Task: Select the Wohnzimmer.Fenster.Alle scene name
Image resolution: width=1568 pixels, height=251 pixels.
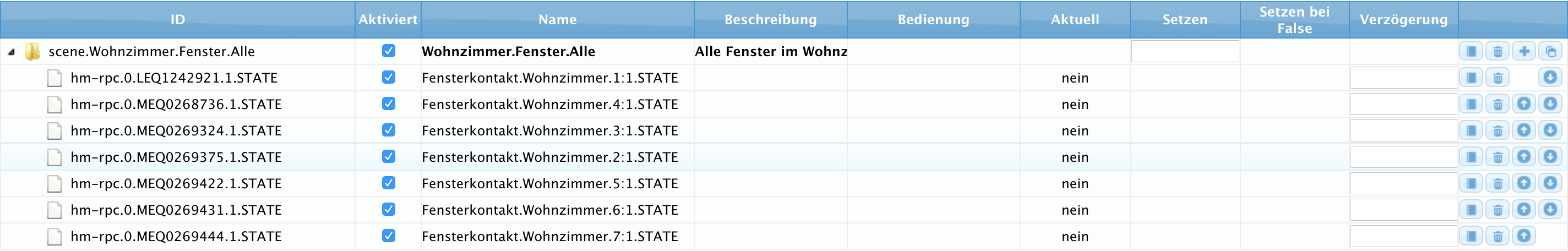Action: pyautogui.click(x=508, y=52)
